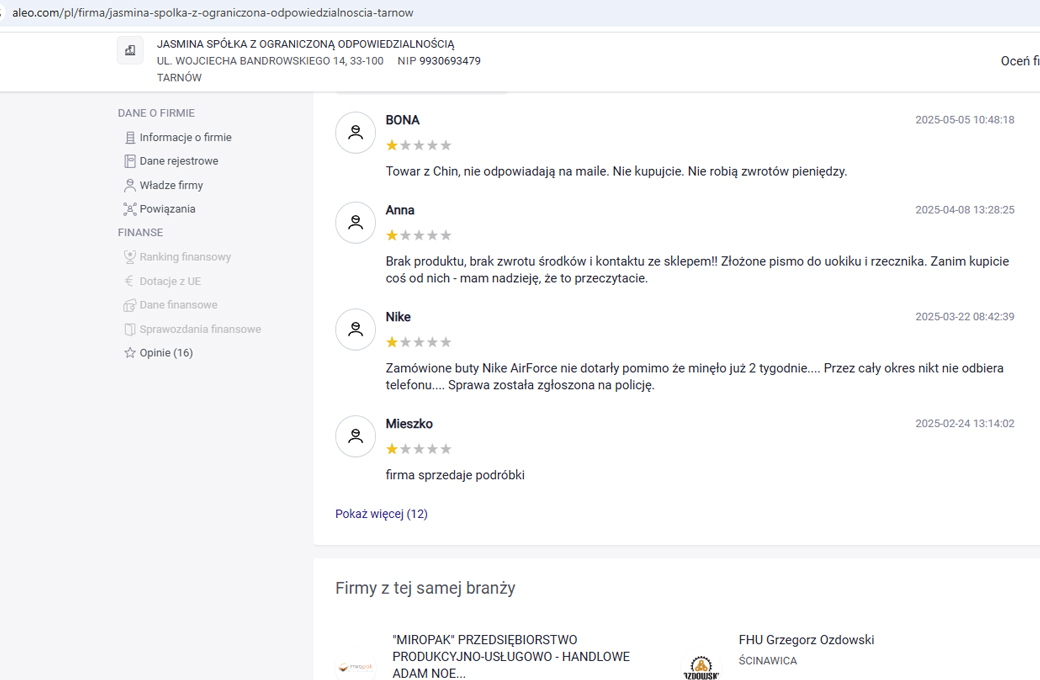Click the Dane rejestrowe sidebar icon
This screenshot has height=680, width=1040.
[130, 161]
